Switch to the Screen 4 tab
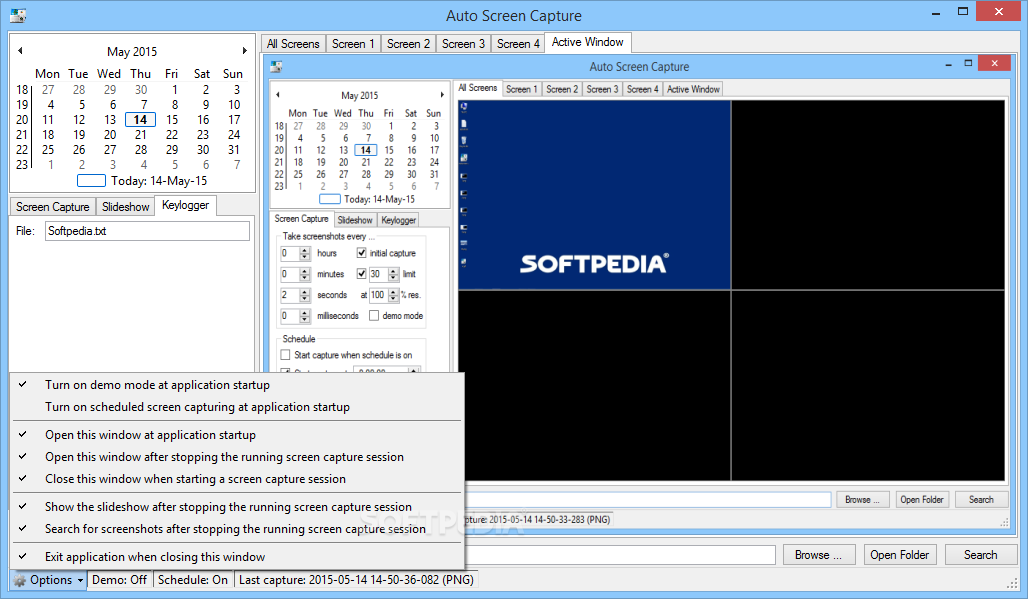Image resolution: width=1028 pixels, height=599 pixels. coord(518,43)
